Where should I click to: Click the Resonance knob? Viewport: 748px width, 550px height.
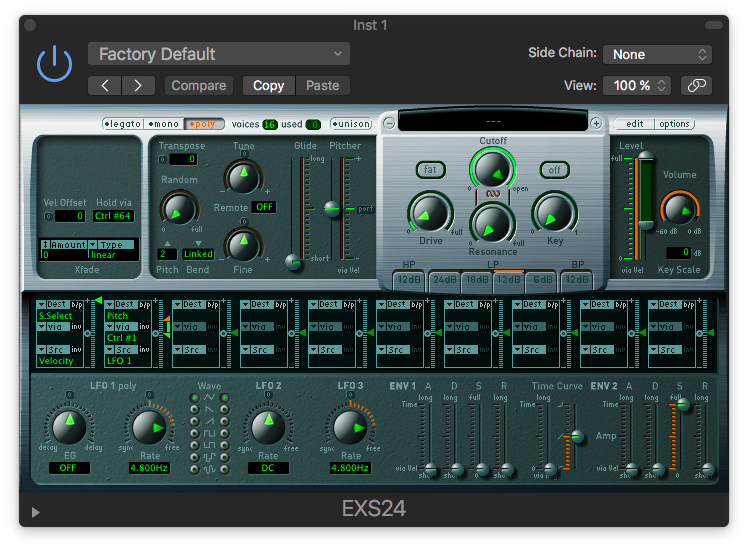[x=492, y=223]
